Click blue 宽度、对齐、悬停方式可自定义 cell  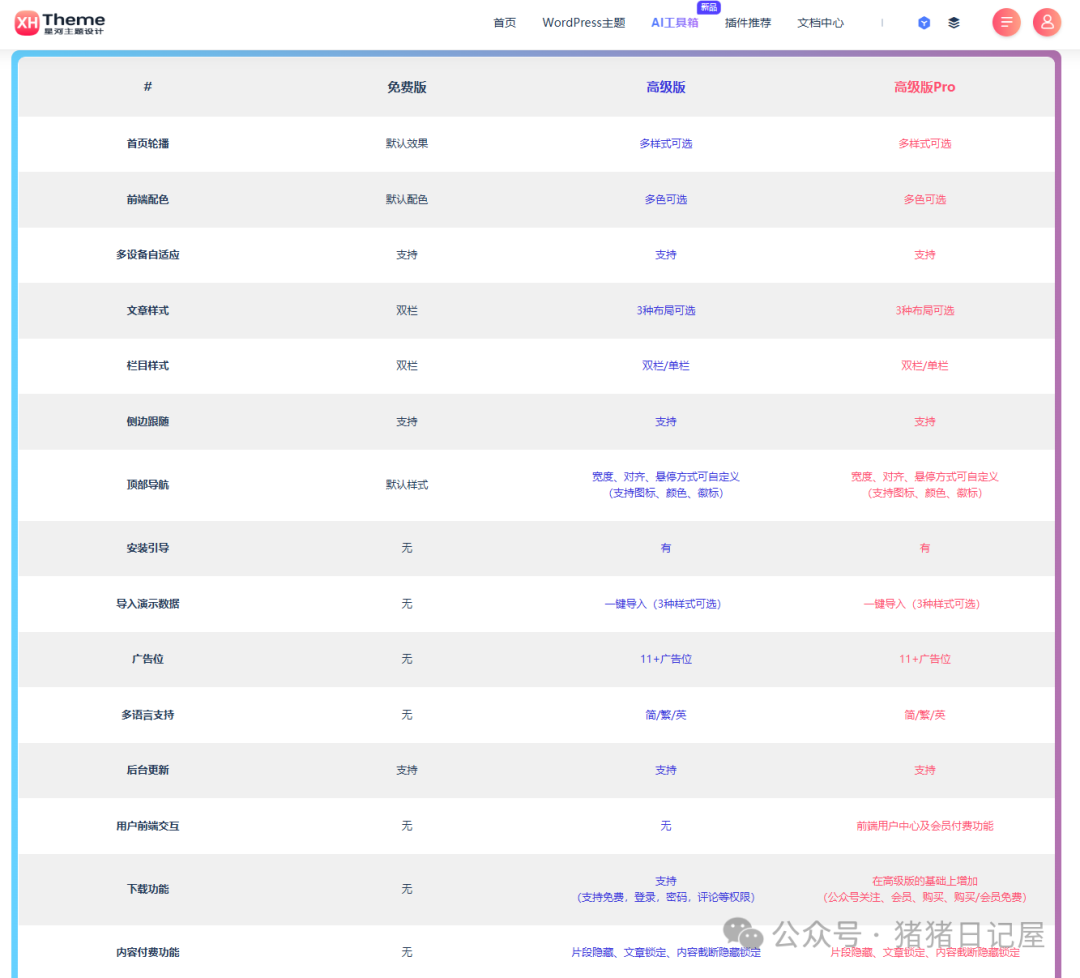pyautogui.click(x=666, y=477)
